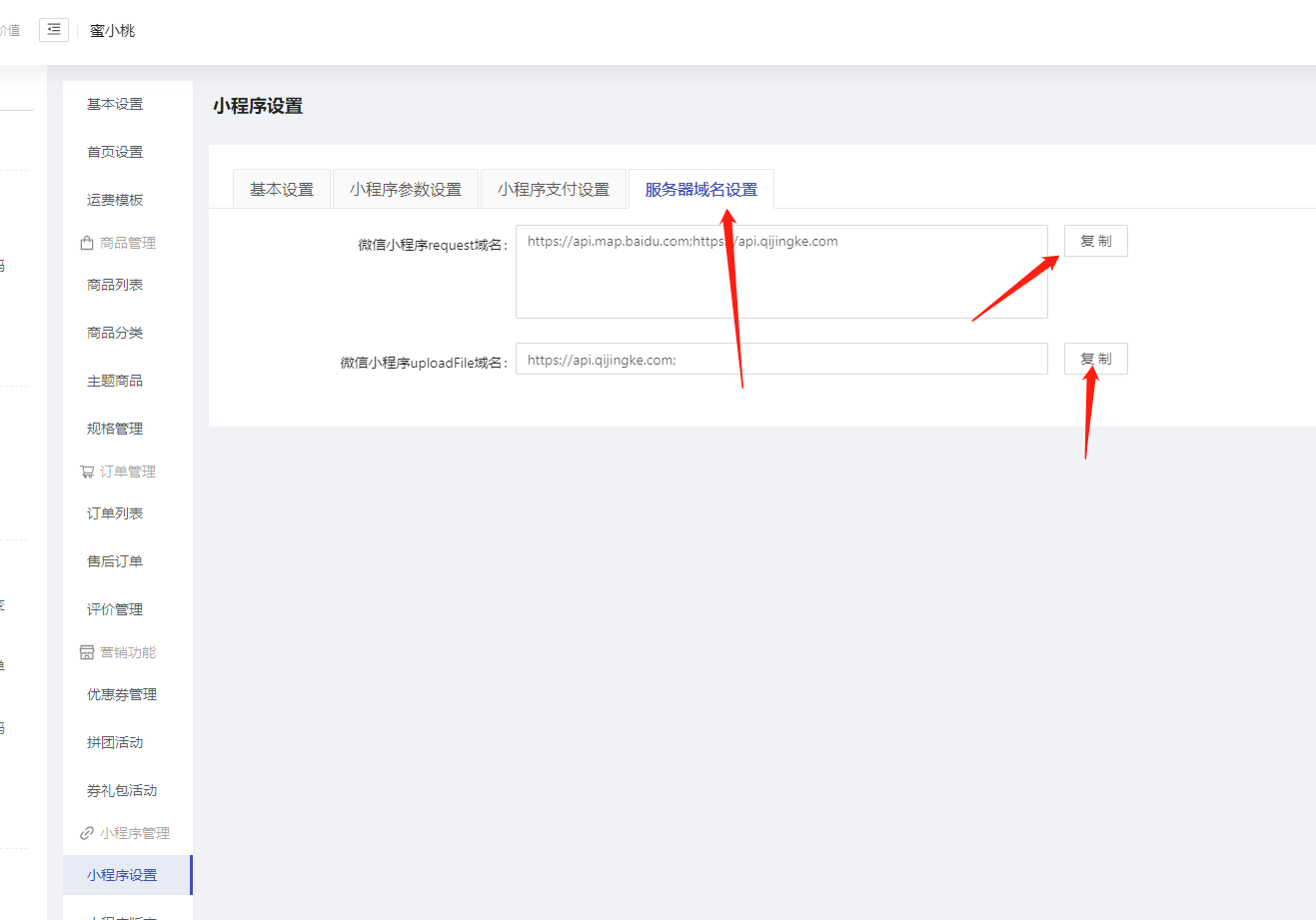1316x920 pixels.
Task: Select 小程序设置 in the sidebar
Action: coord(127,875)
